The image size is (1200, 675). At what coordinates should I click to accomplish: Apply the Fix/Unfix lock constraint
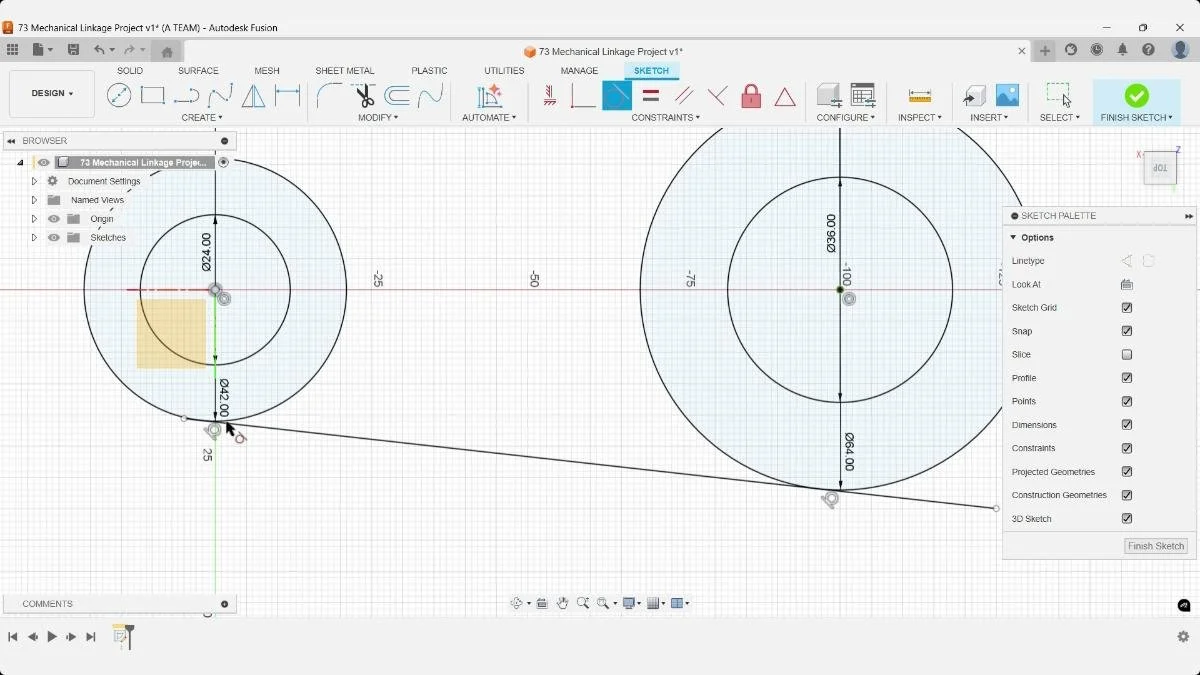click(751, 96)
